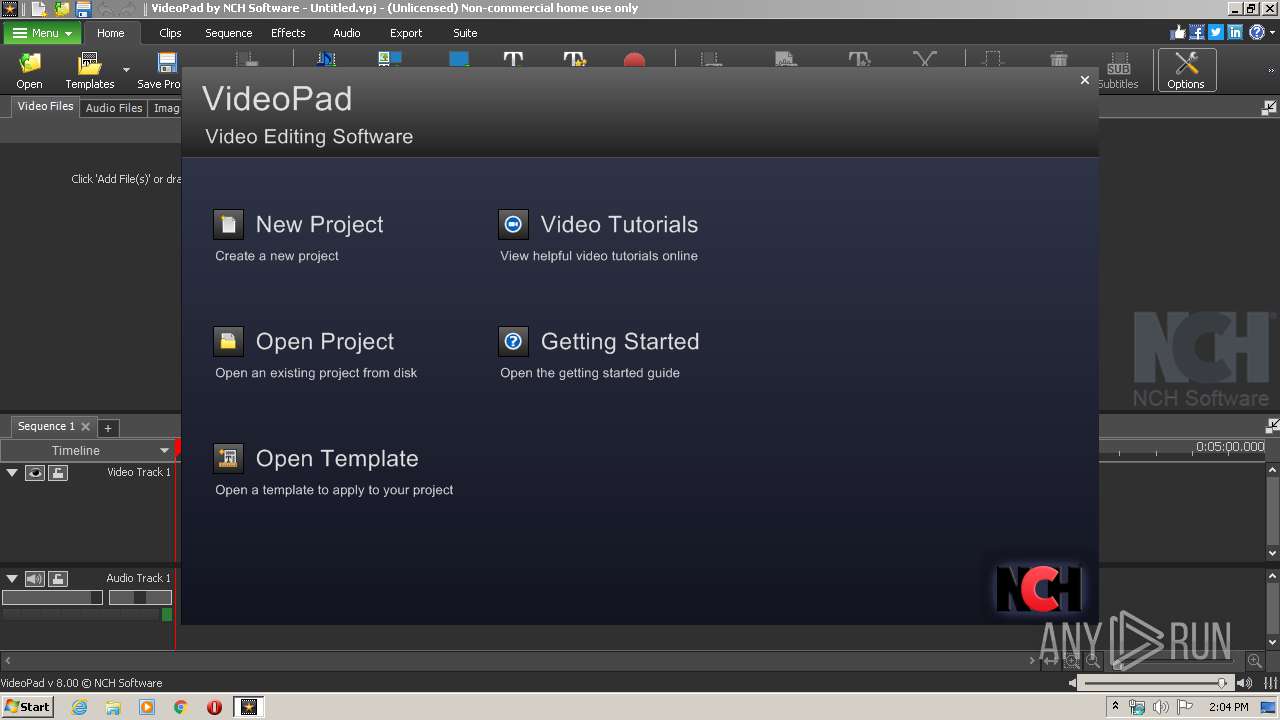Viewport: 1280px width, 720px height.
Task: Open the Templates dropdown arrow
Action: [126, 70]
